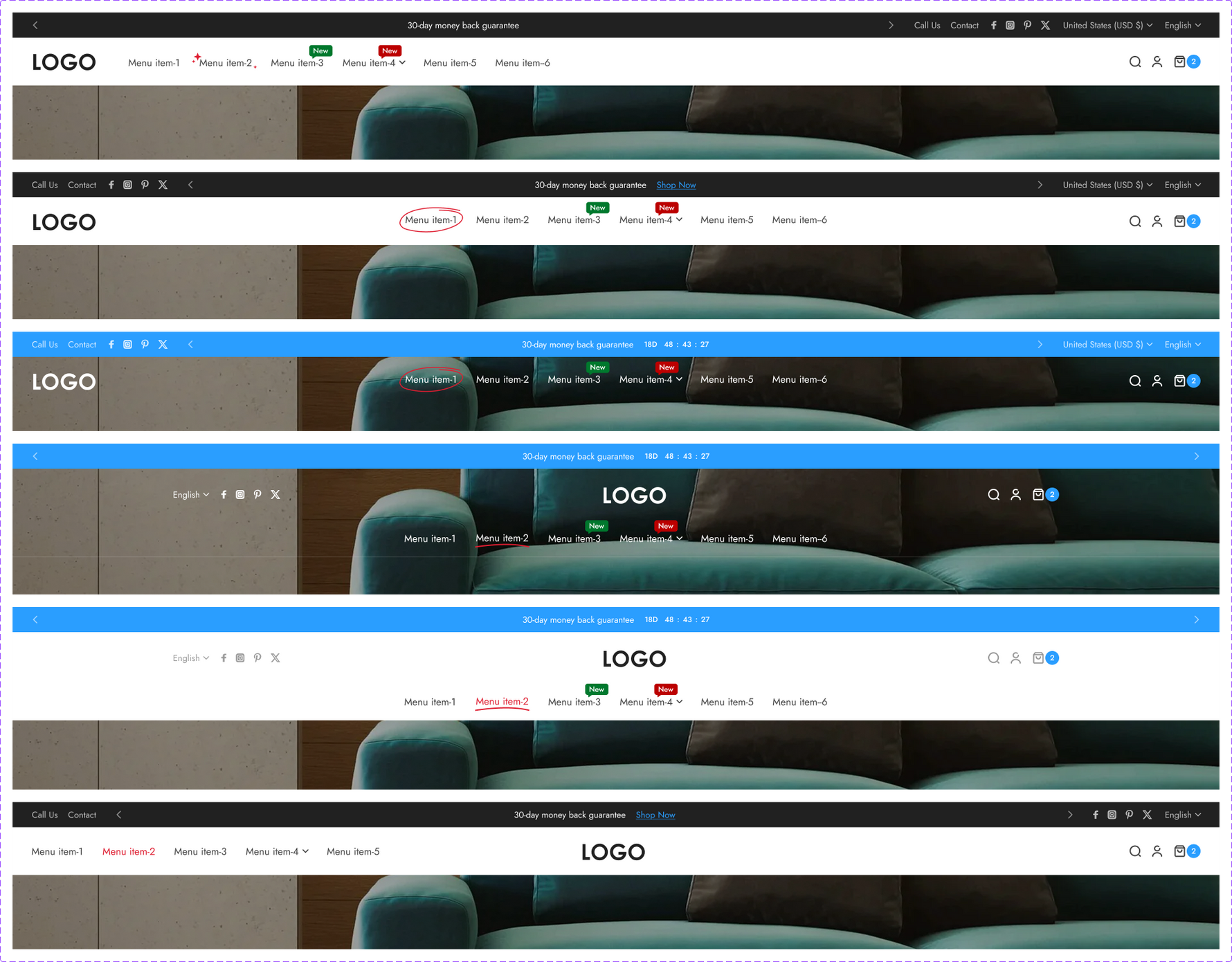Open United States (USD $) selector in blue bar

pos(1107,345)
